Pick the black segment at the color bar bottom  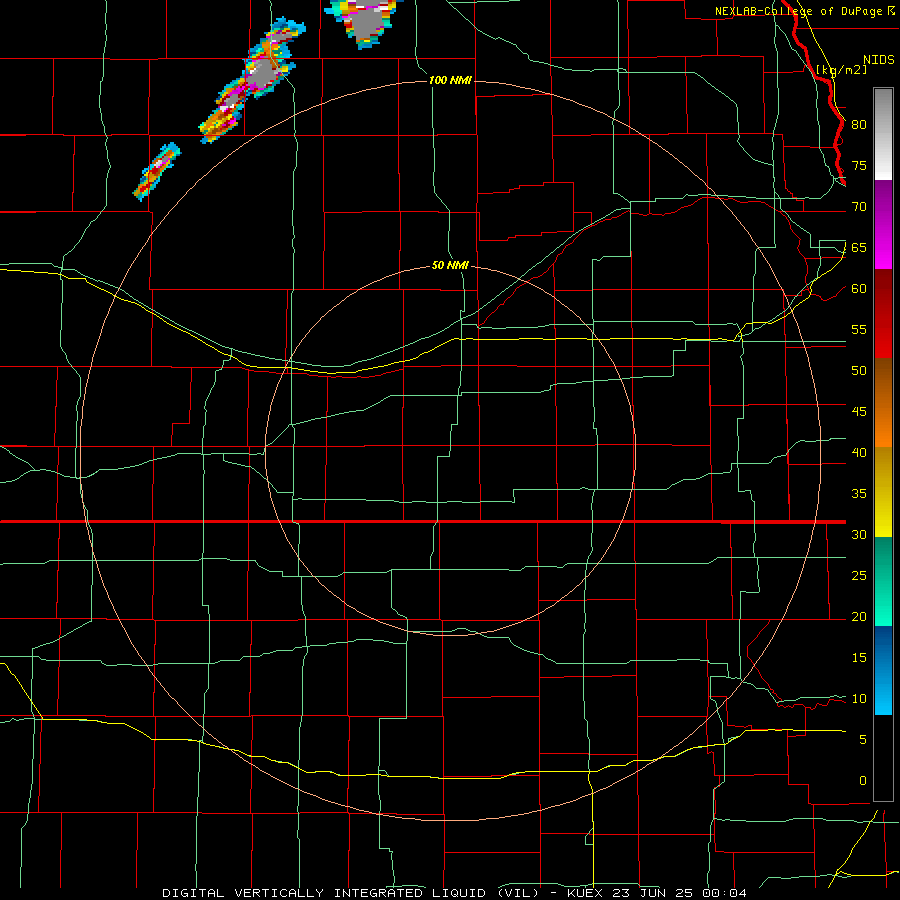point(883,758)
